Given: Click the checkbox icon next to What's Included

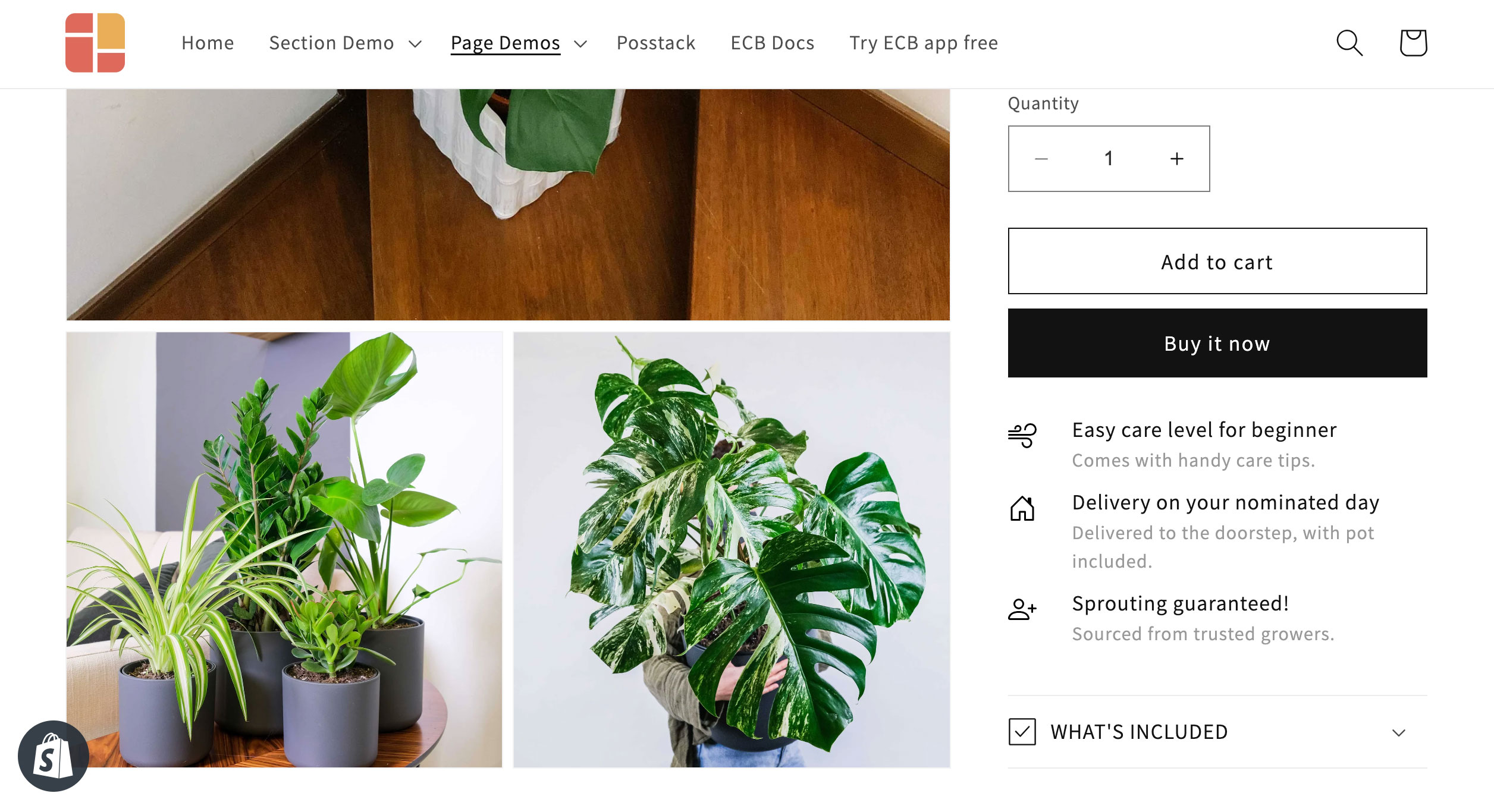Looking at the screenshot, I should click(1022, 731).
